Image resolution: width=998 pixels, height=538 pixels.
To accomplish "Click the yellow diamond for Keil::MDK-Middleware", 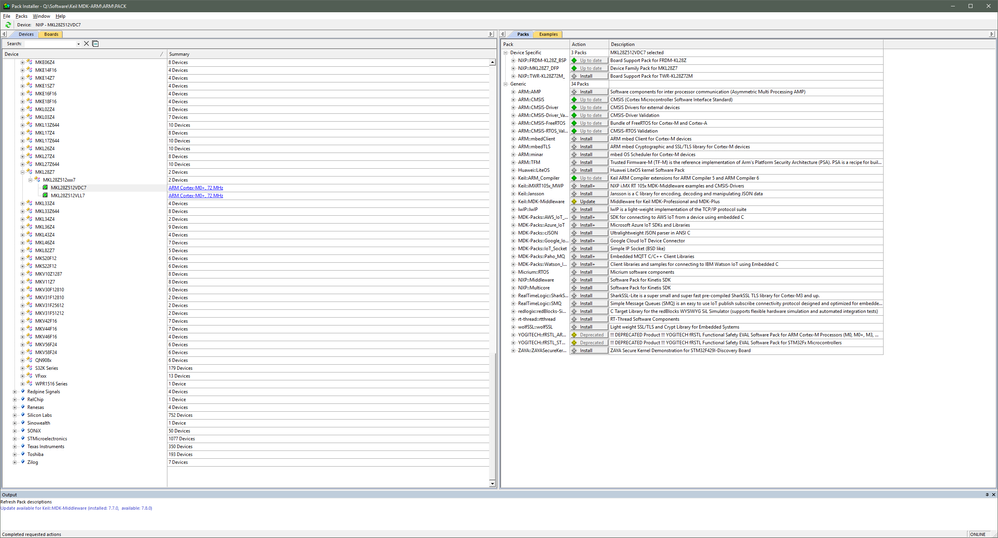I will (x=574, y=201).
